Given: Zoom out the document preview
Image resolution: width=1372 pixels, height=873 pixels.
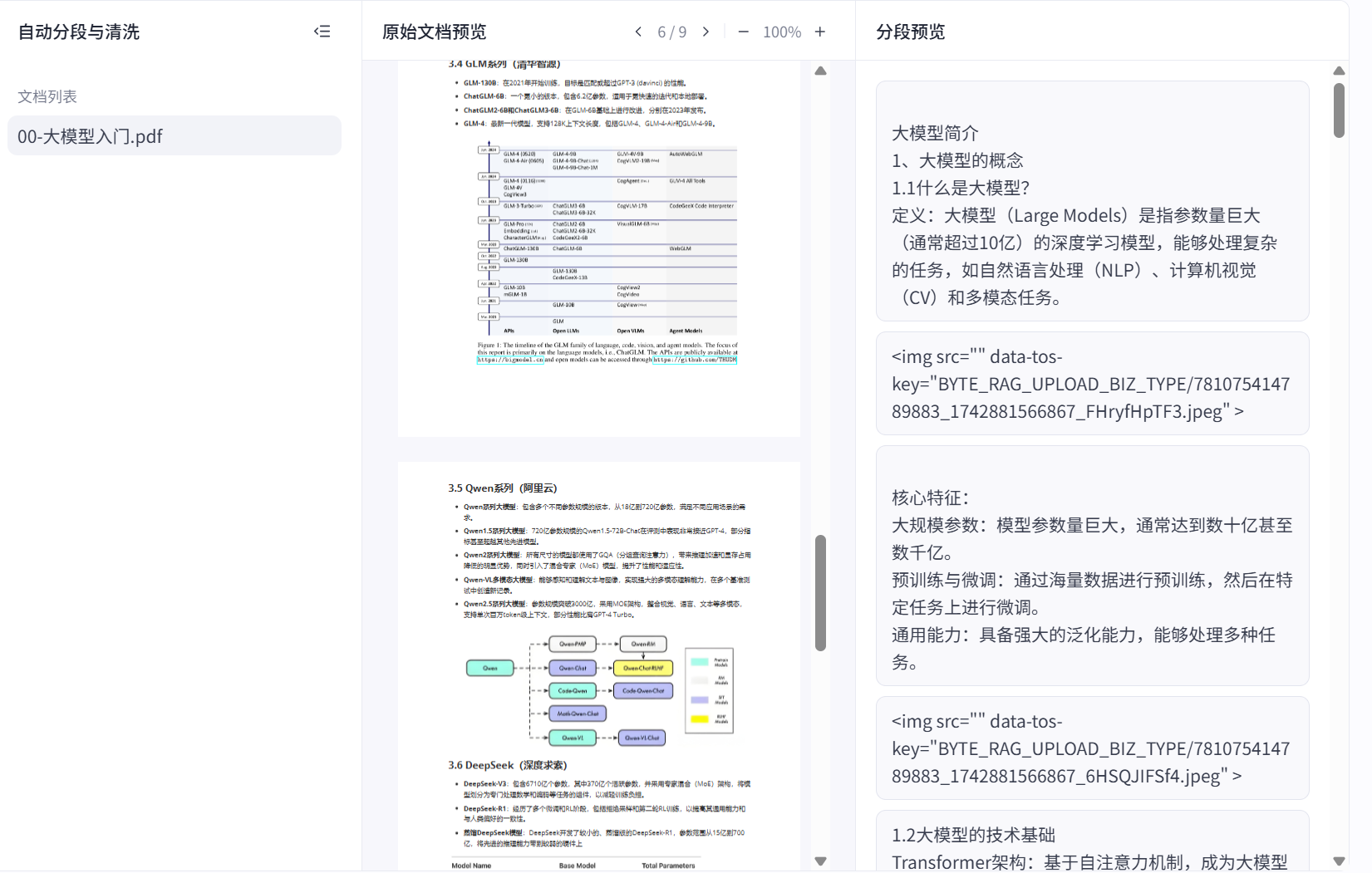Looking at the screenshot, I should [x=743, y=32].
